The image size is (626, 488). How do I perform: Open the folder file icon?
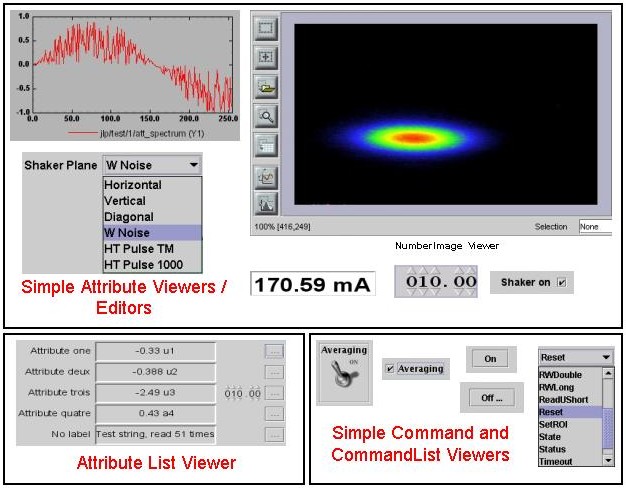(x=265, y=87)
